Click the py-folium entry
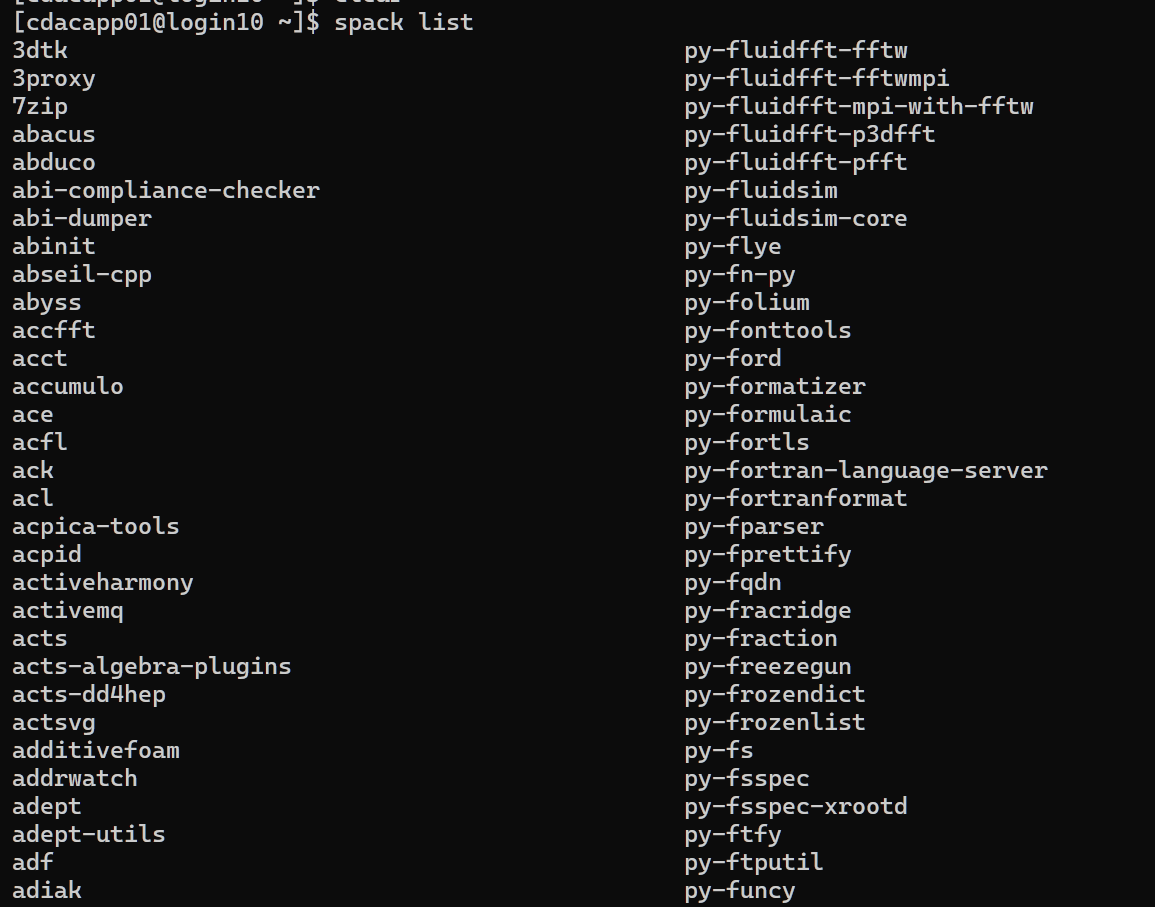This screenshot has height=907, width=1155. [747, 302]
